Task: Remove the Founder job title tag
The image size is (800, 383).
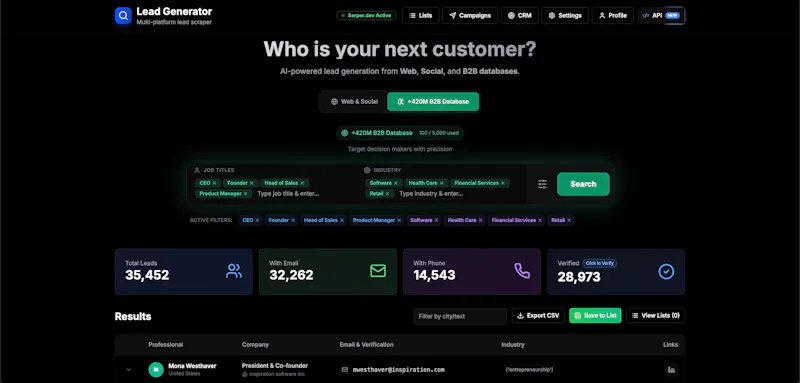Action: pos(251,183)
